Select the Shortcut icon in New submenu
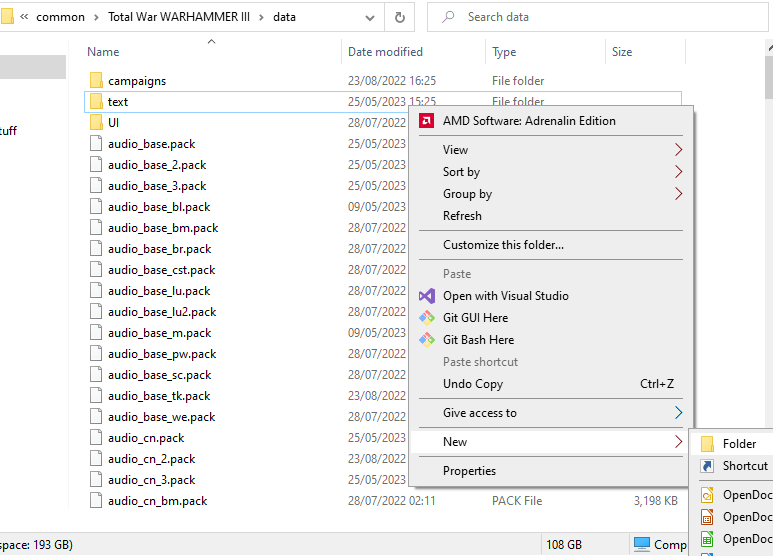Screen dimensions: 773x556 pos(707,466)
